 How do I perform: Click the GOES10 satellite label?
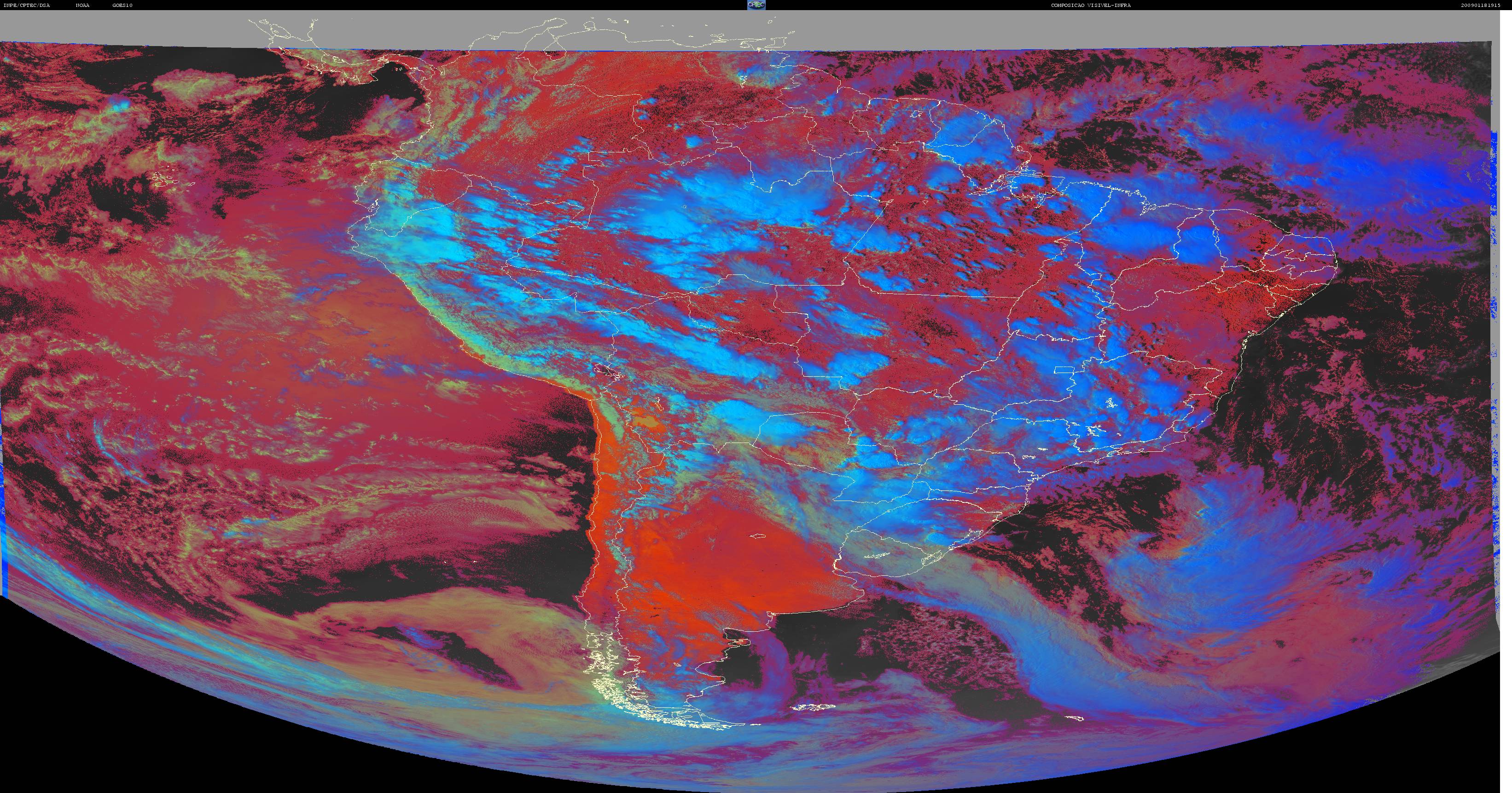122,5
